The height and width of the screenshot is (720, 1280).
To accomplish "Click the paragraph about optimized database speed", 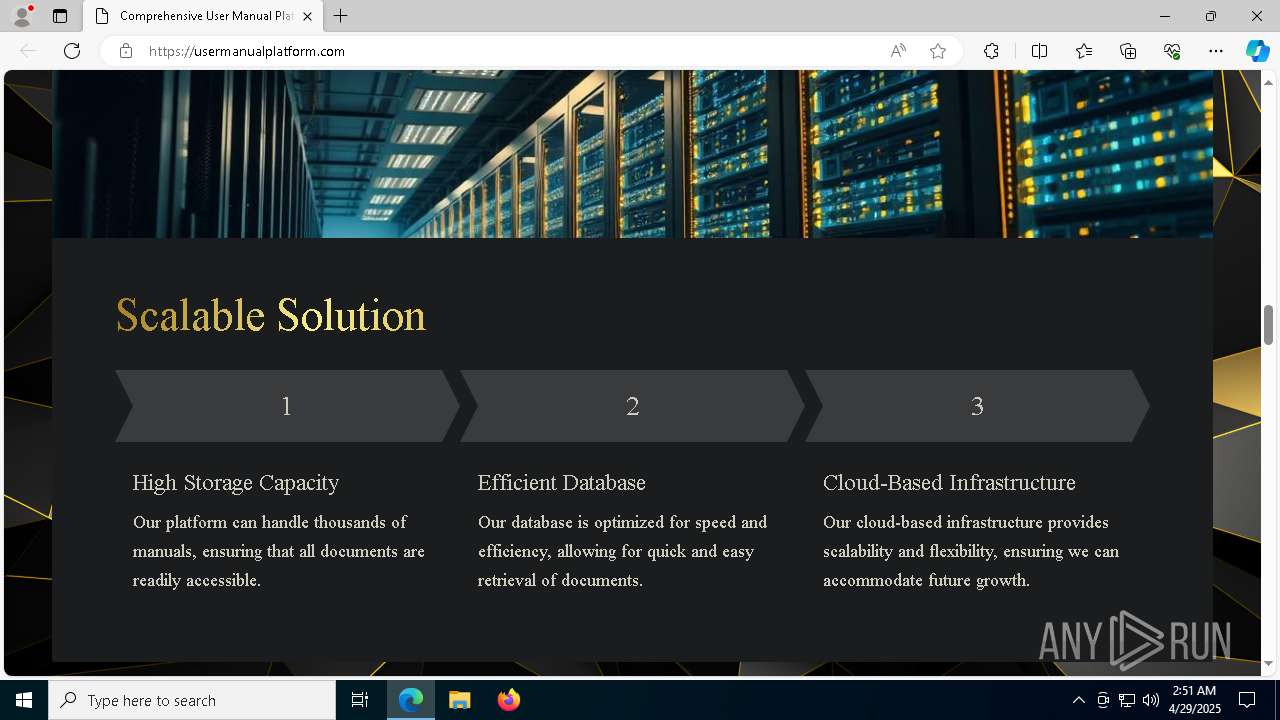I will point(622,551).
